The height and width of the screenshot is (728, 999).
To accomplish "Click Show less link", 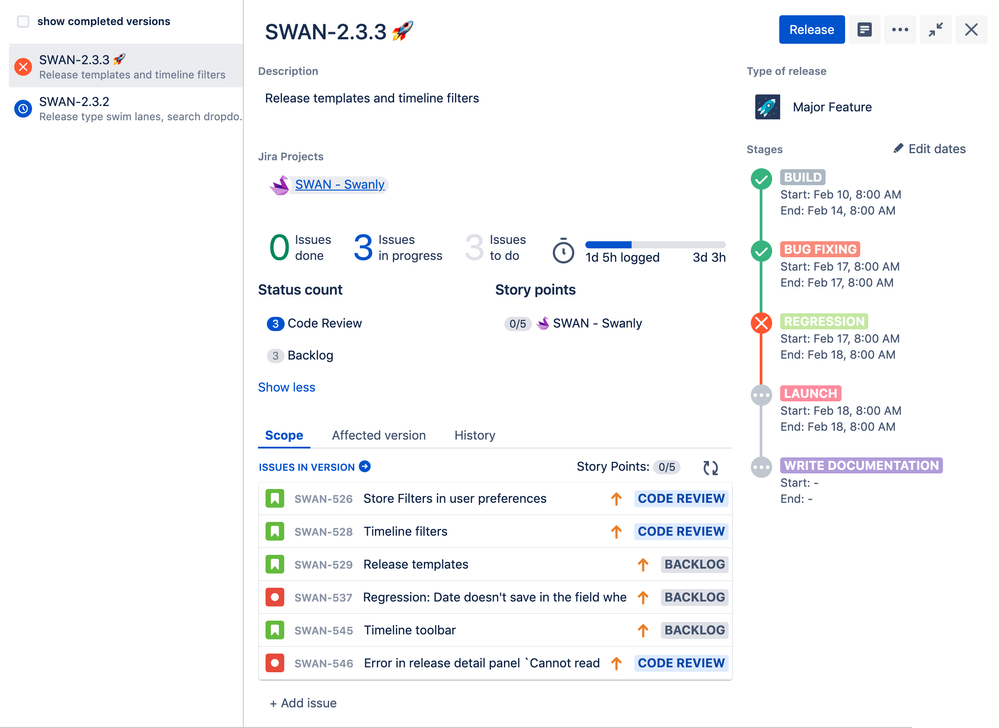I will pos(287,387).
